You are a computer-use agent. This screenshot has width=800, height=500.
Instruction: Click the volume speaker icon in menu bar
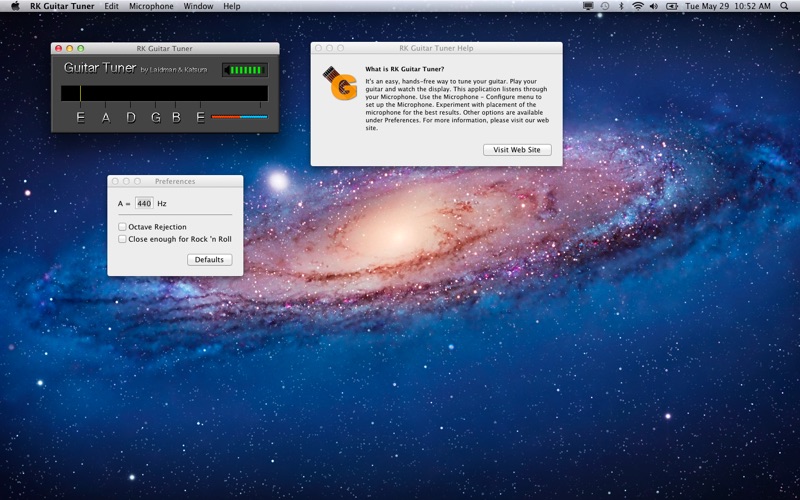(654, 6)
